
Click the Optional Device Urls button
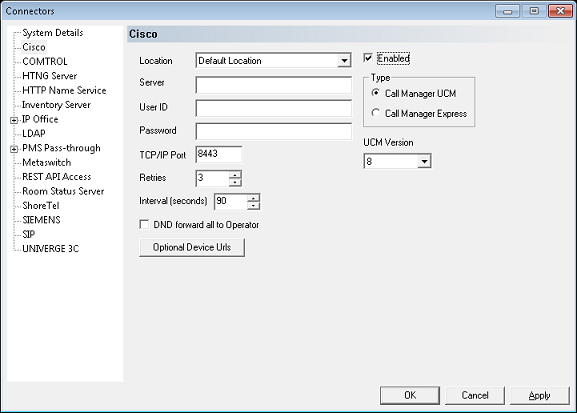(x=192, y=247)
